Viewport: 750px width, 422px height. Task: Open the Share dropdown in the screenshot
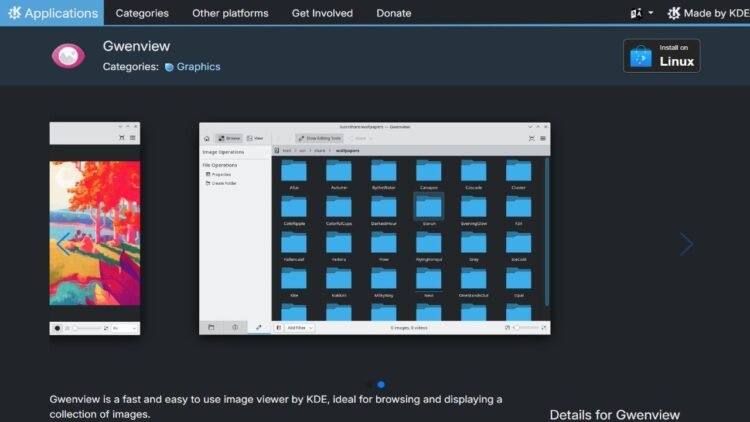360,138
